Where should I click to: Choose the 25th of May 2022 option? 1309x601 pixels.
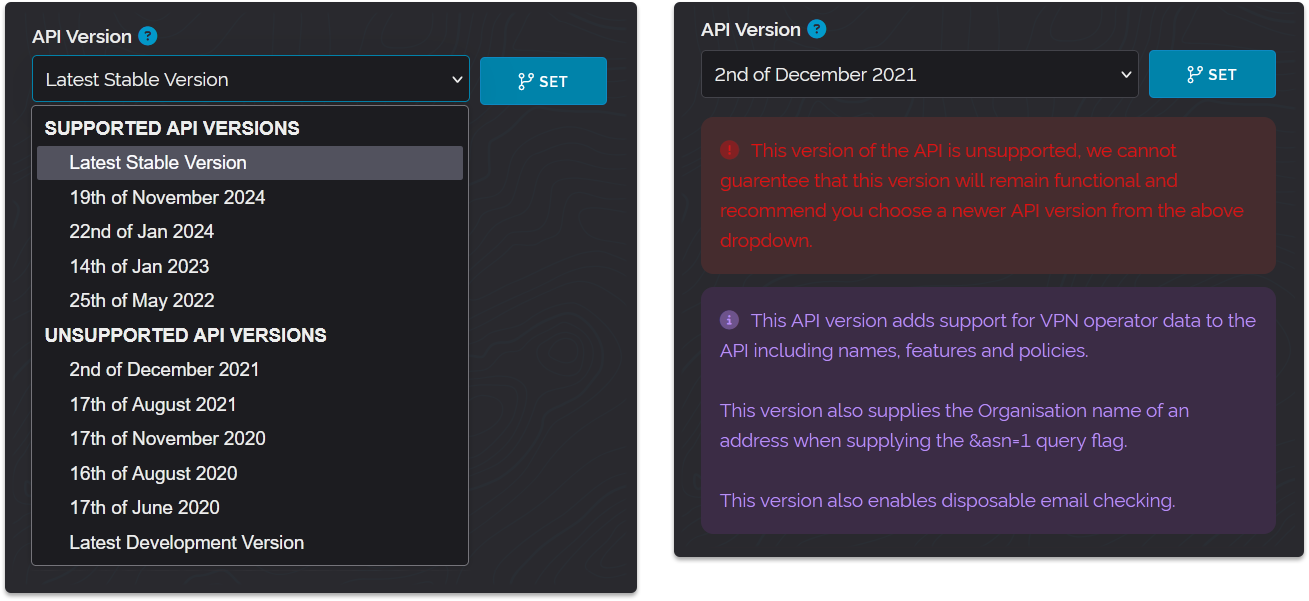141,301
